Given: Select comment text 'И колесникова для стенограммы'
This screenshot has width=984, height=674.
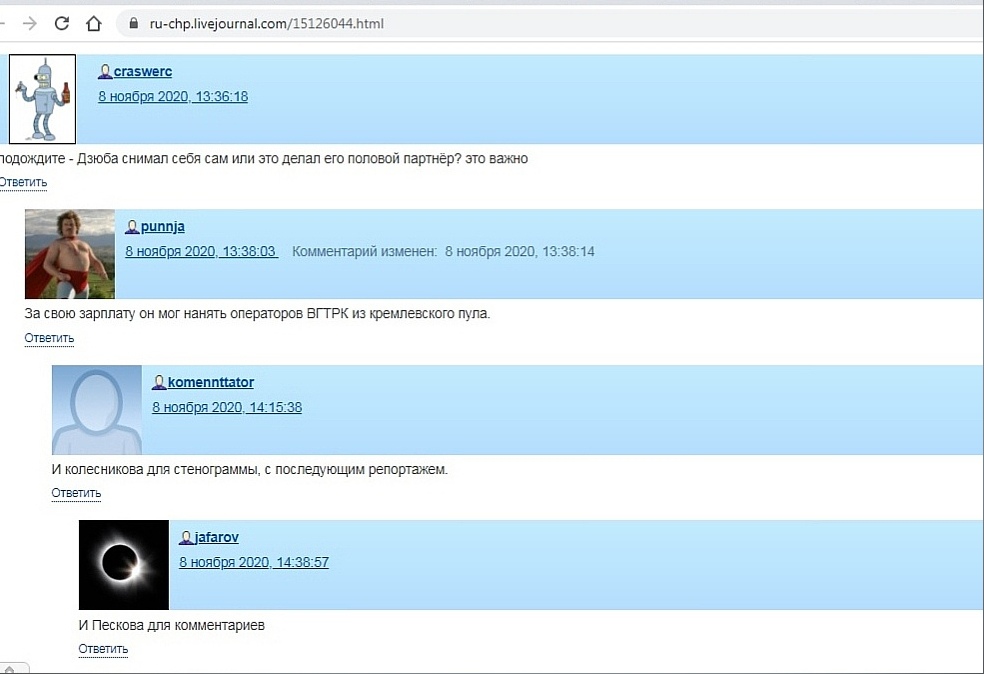Looking at the screenshot, I should (250, 469).
